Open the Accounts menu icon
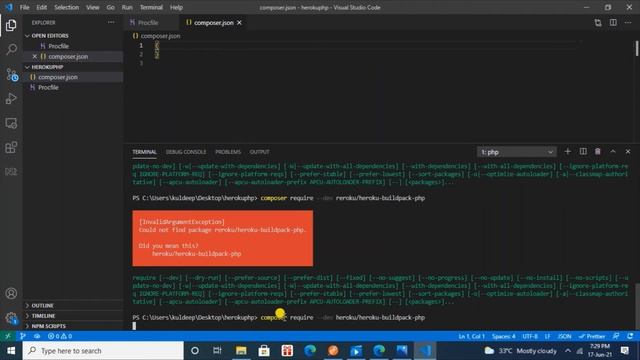Image resolution: width=640 pixels, height=360 pixels. coord(11,293)
